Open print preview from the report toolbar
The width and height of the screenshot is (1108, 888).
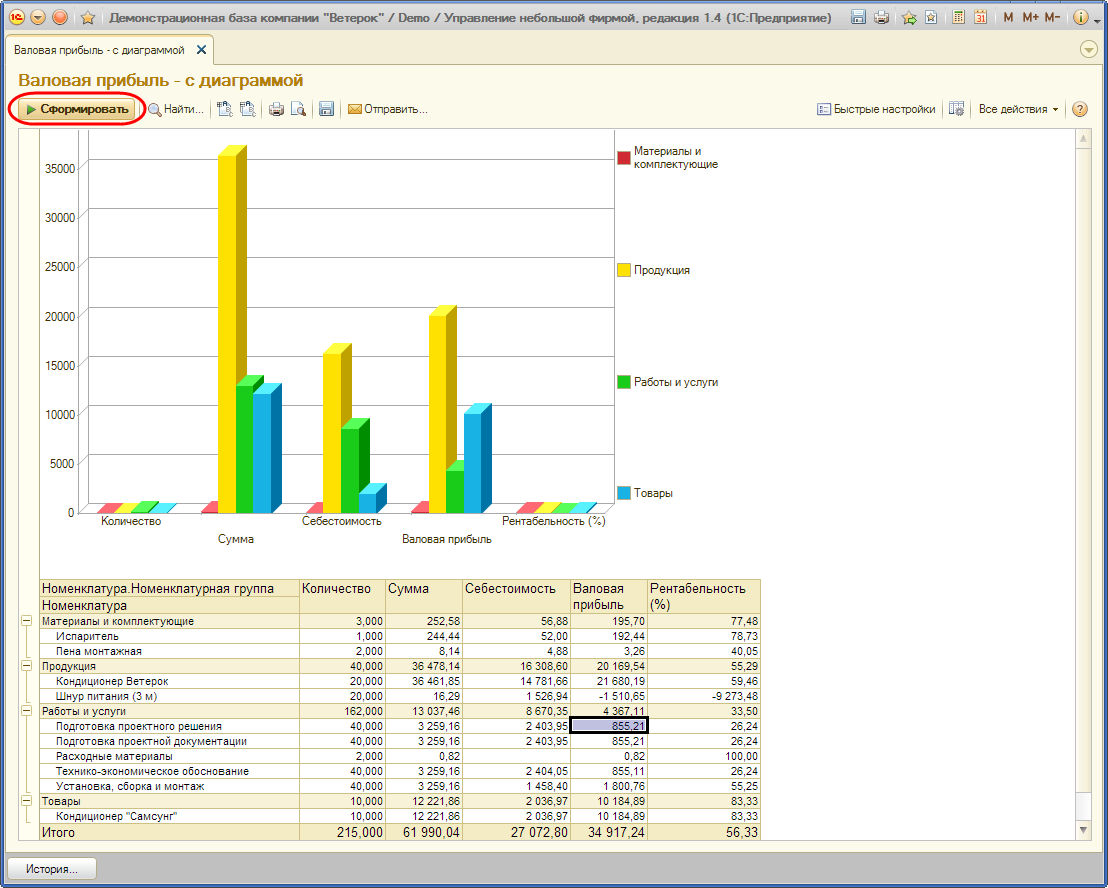pos(298,109)
